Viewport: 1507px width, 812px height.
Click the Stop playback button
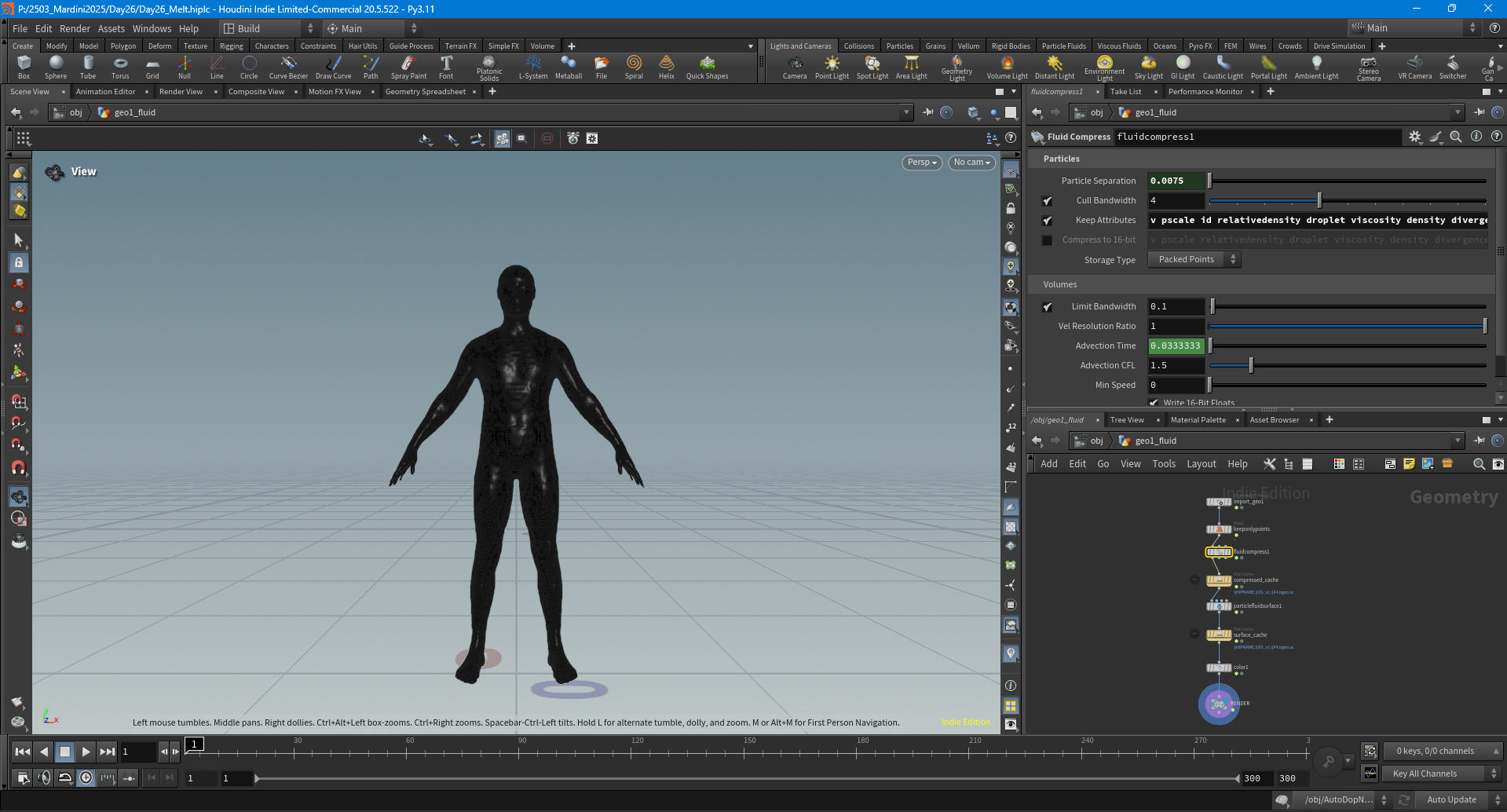(x=65, y=752)
